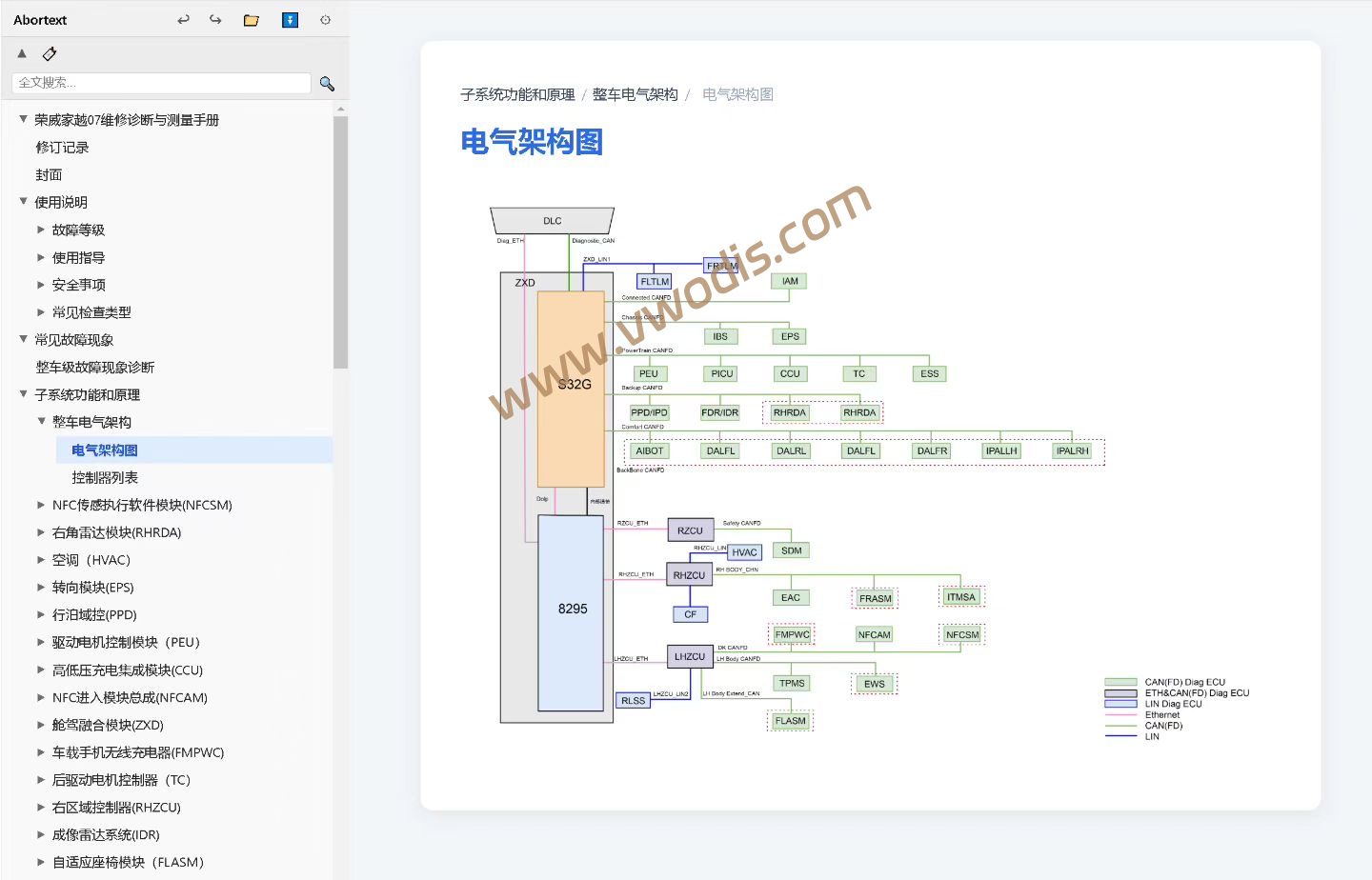Click the IAM box in the diagram
This screenshot has height=880, width=1372.
[x=790, y=282]
